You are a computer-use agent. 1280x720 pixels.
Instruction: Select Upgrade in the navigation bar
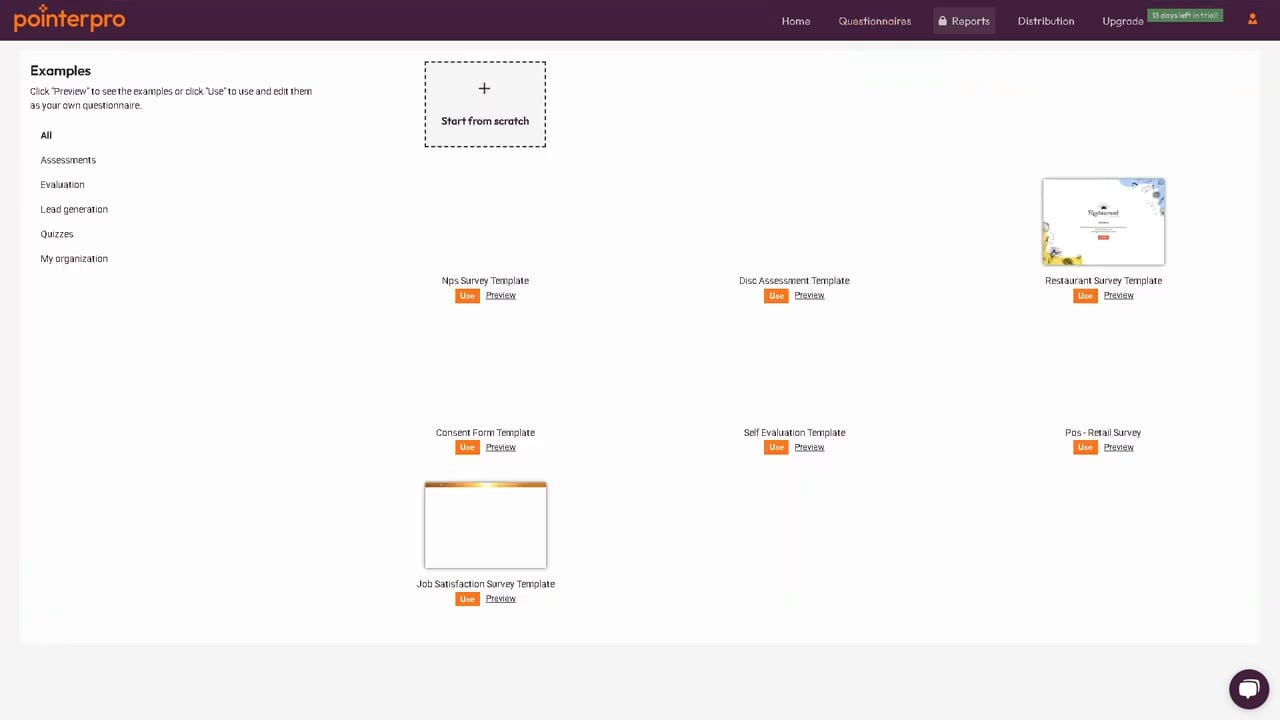click(1123, 21)
